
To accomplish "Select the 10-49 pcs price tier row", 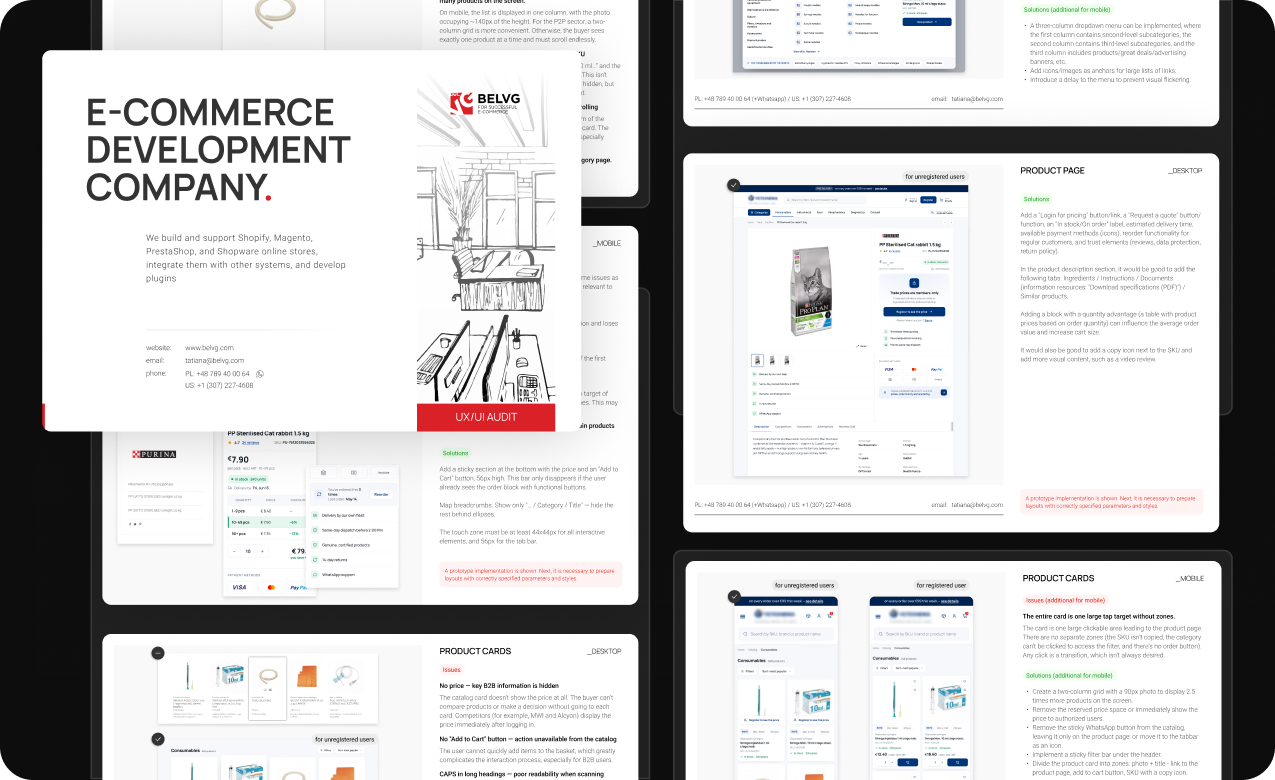I will (267, 522).
